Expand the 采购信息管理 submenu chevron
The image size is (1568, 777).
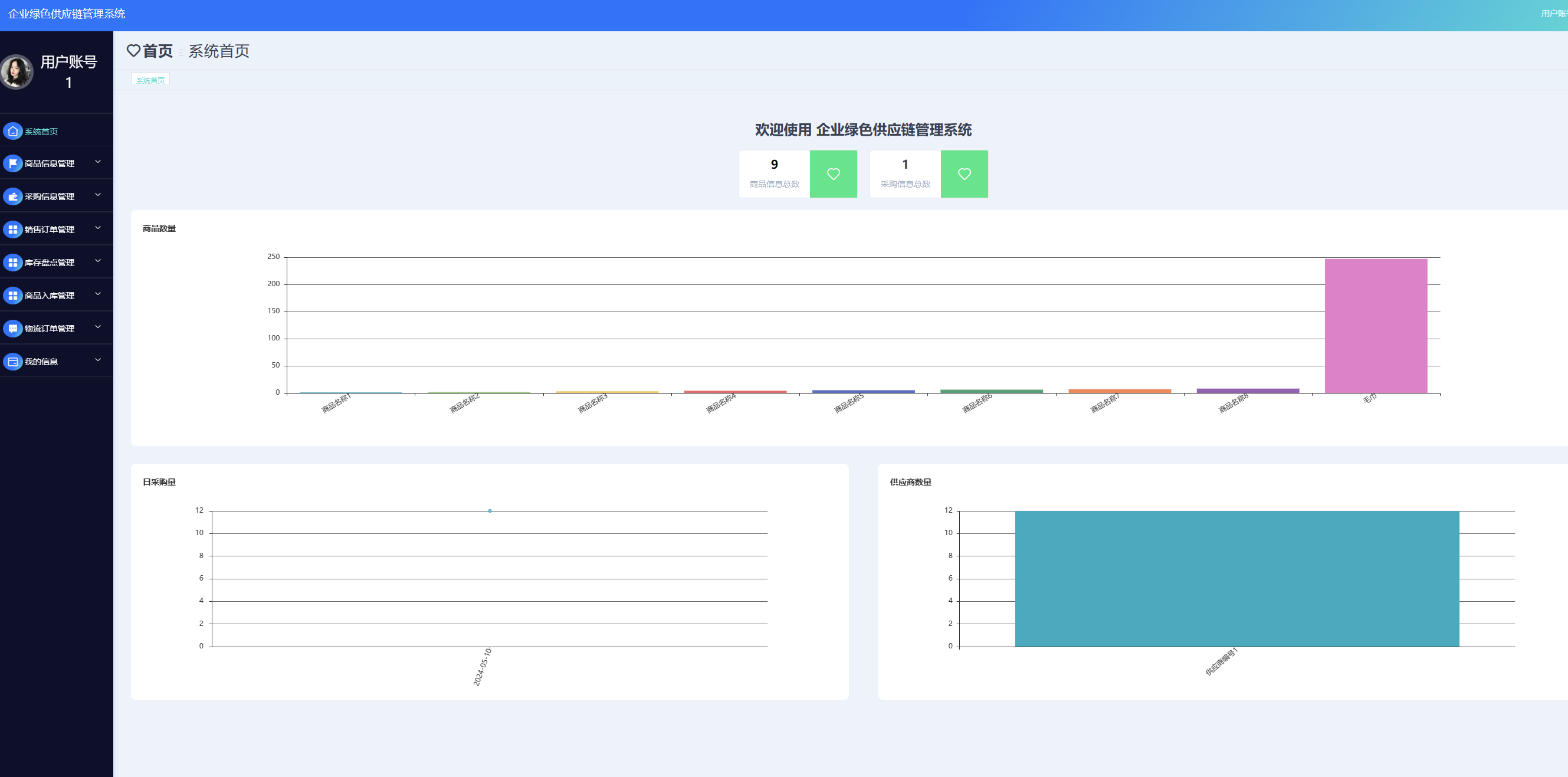coord(98,195)
